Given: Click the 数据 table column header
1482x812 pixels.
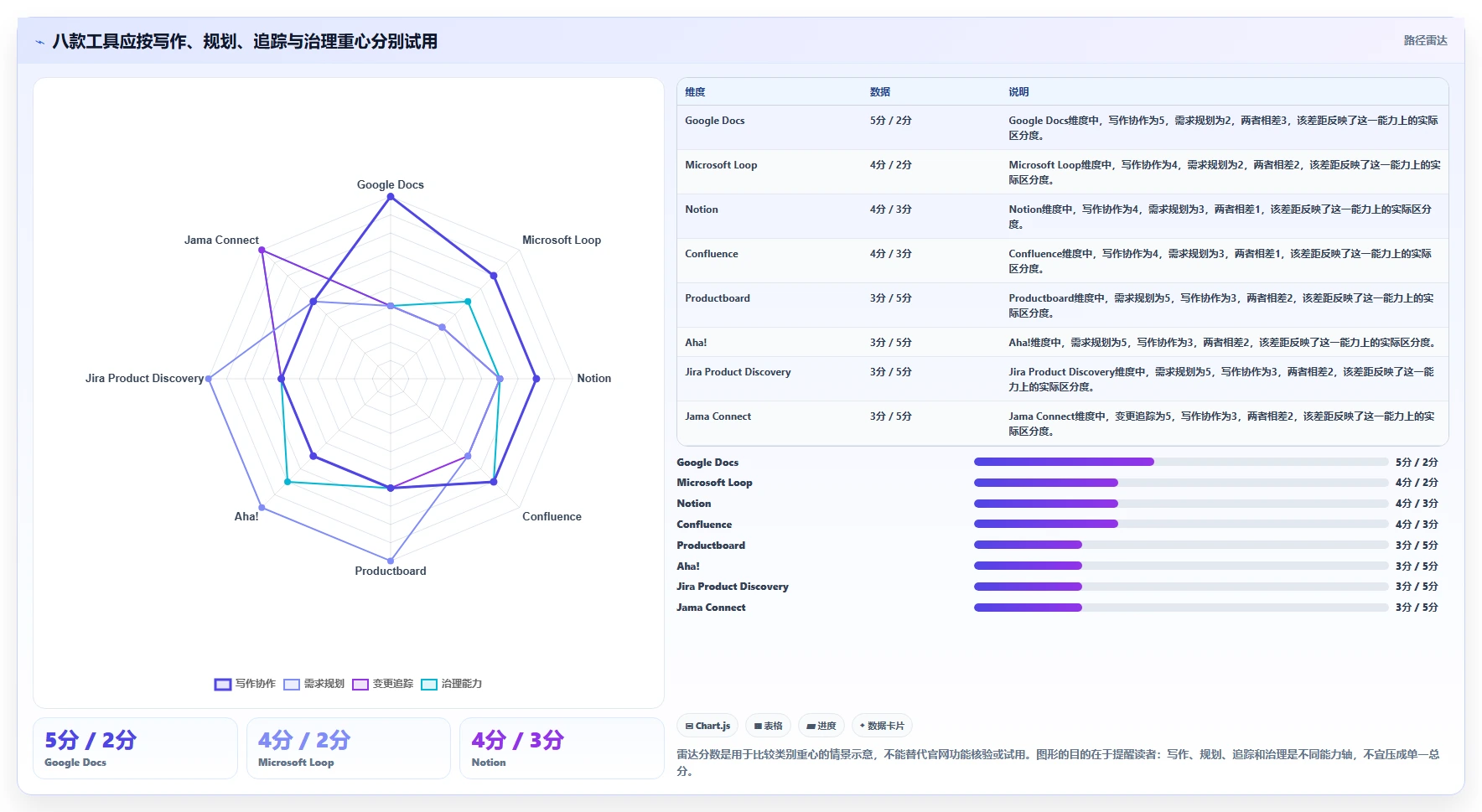Looking at the screenshot, I should point(880,92).
